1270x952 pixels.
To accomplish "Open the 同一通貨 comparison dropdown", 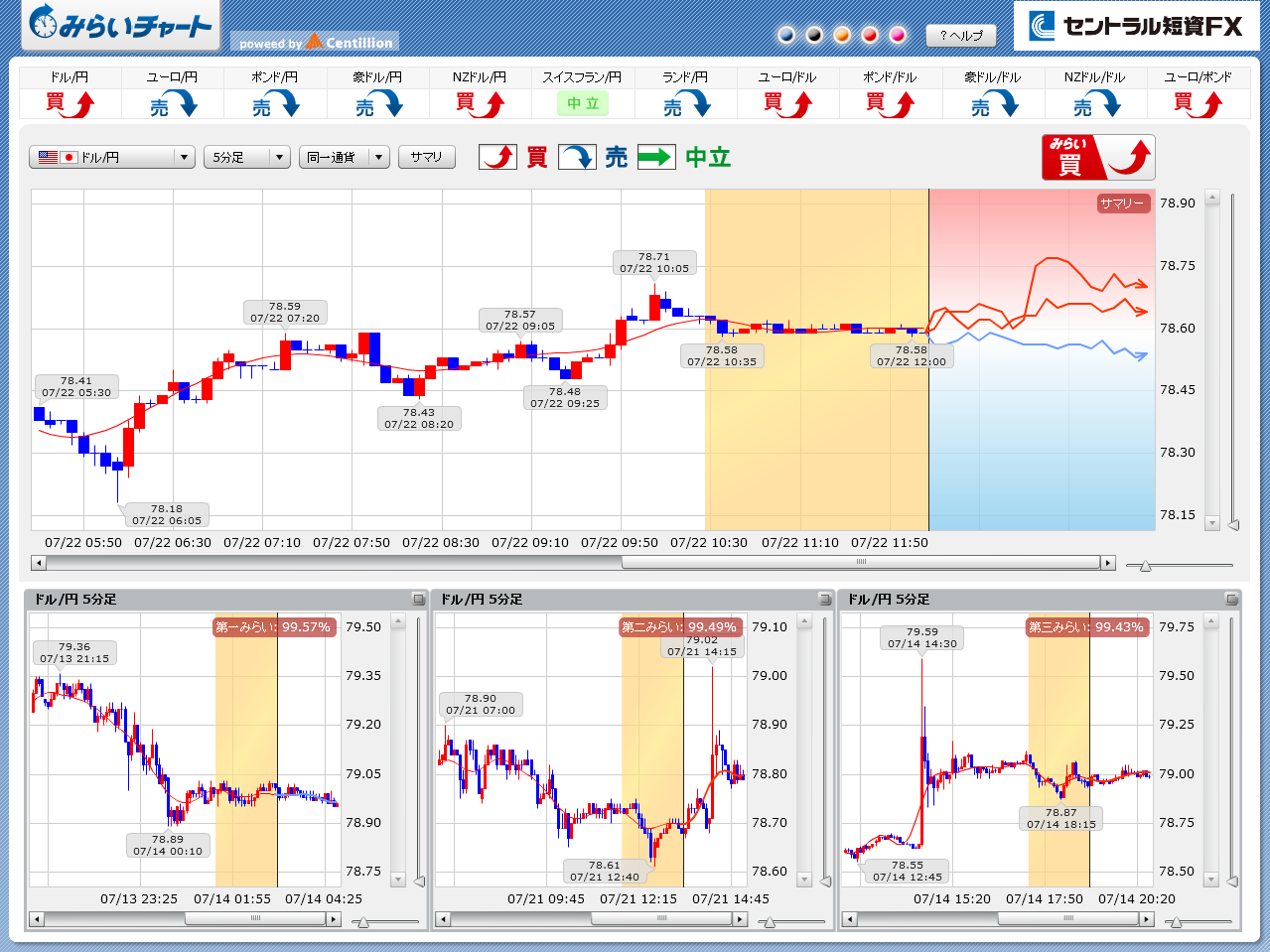I will [x=345, y=157].
